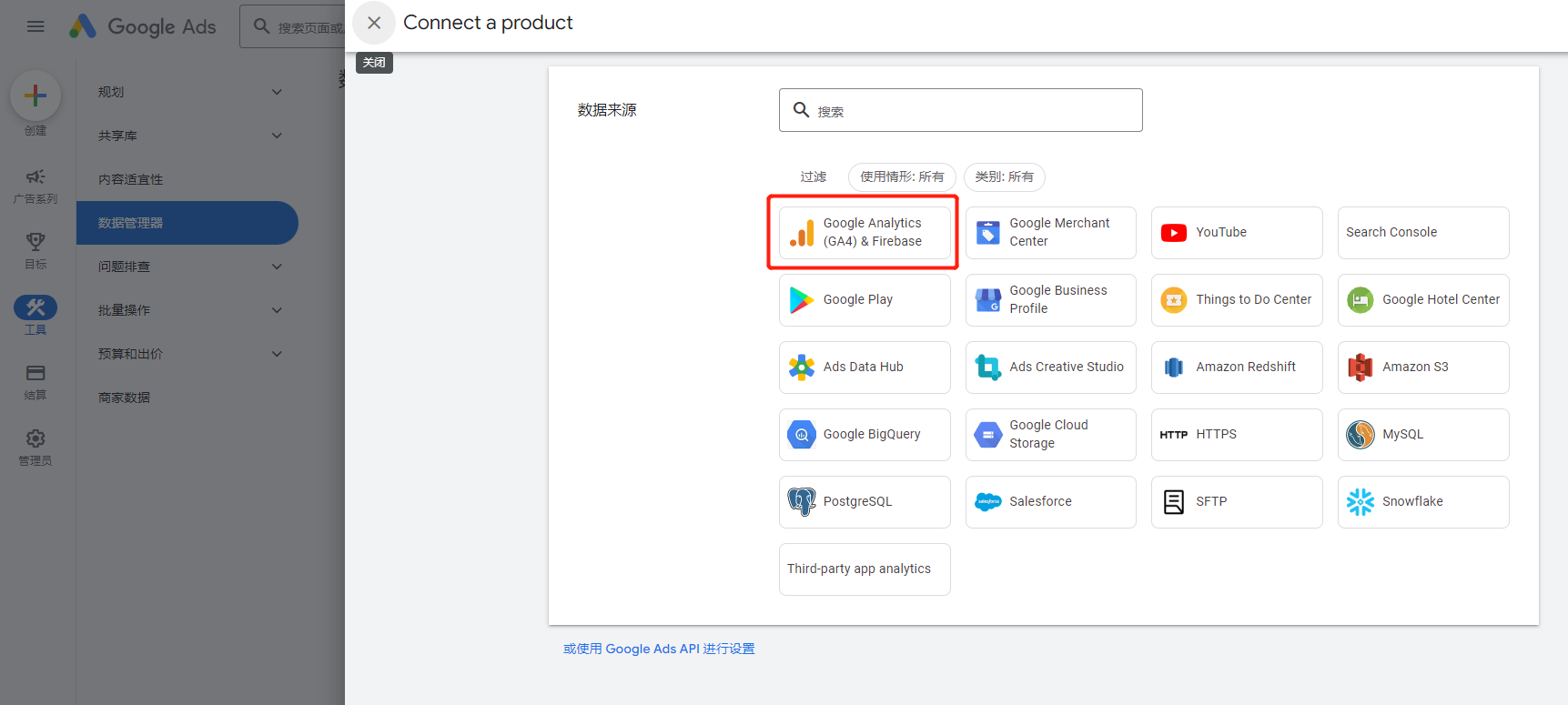Pick MySQL data source

[x=1423, y=435]
